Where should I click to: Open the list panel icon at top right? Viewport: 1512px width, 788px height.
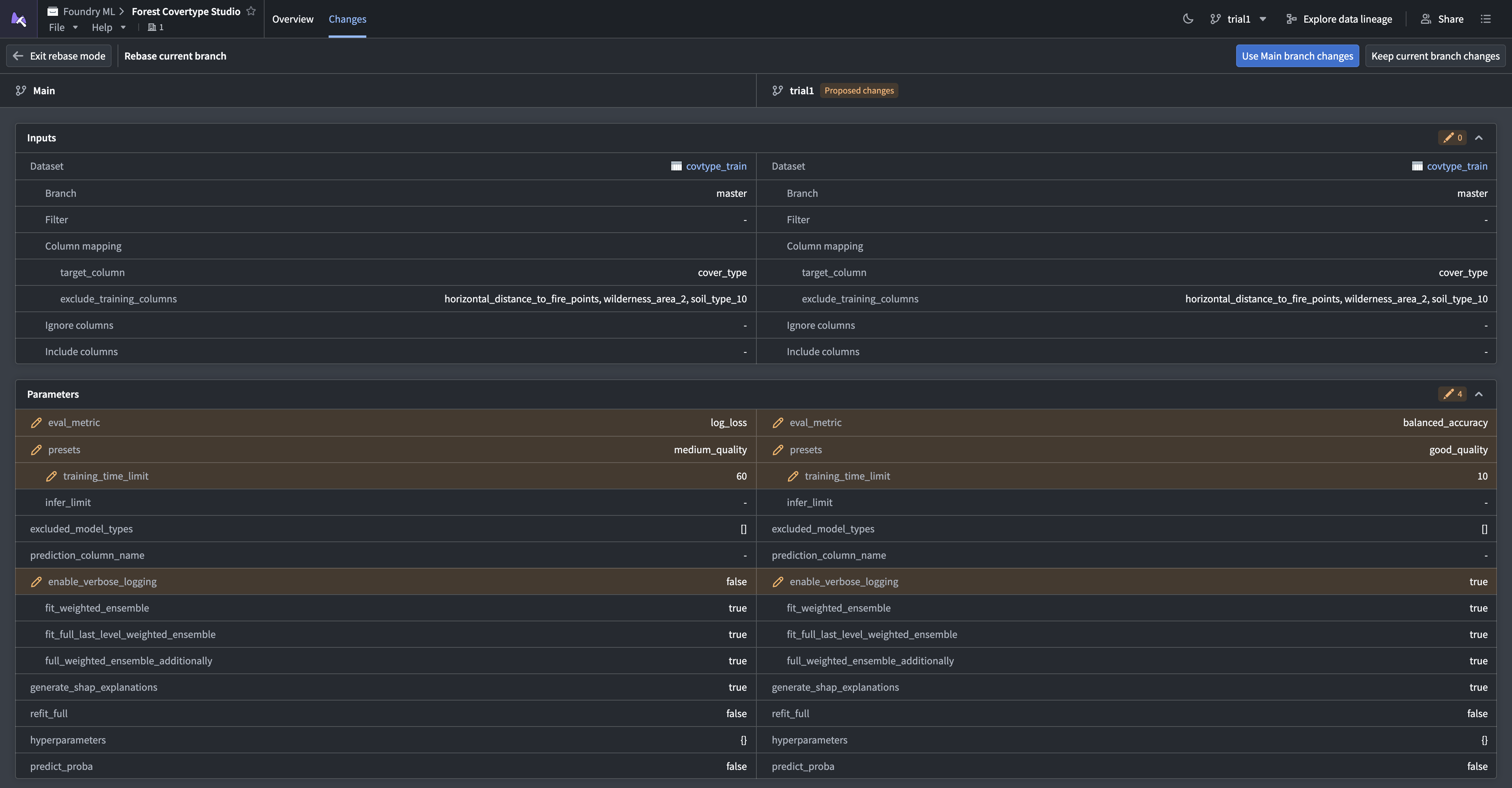click(1486, 19)
